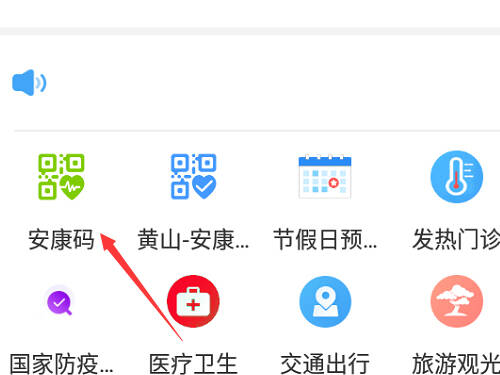Open the fever clinic thermometer icon
This screenshot has height=375, width=500.
[457, 177]
